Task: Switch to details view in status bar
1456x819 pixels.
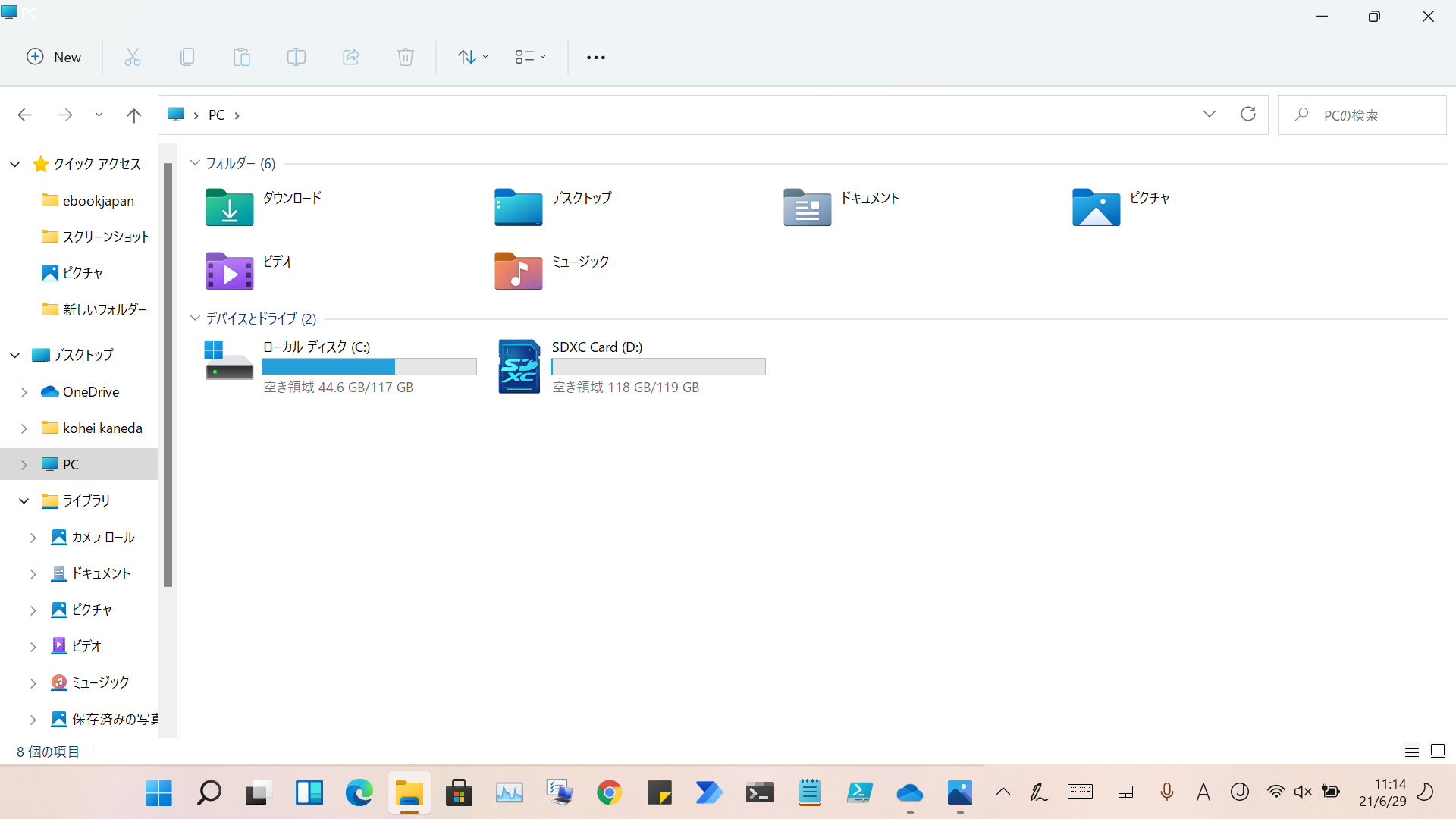Action: click(1411, 751)
